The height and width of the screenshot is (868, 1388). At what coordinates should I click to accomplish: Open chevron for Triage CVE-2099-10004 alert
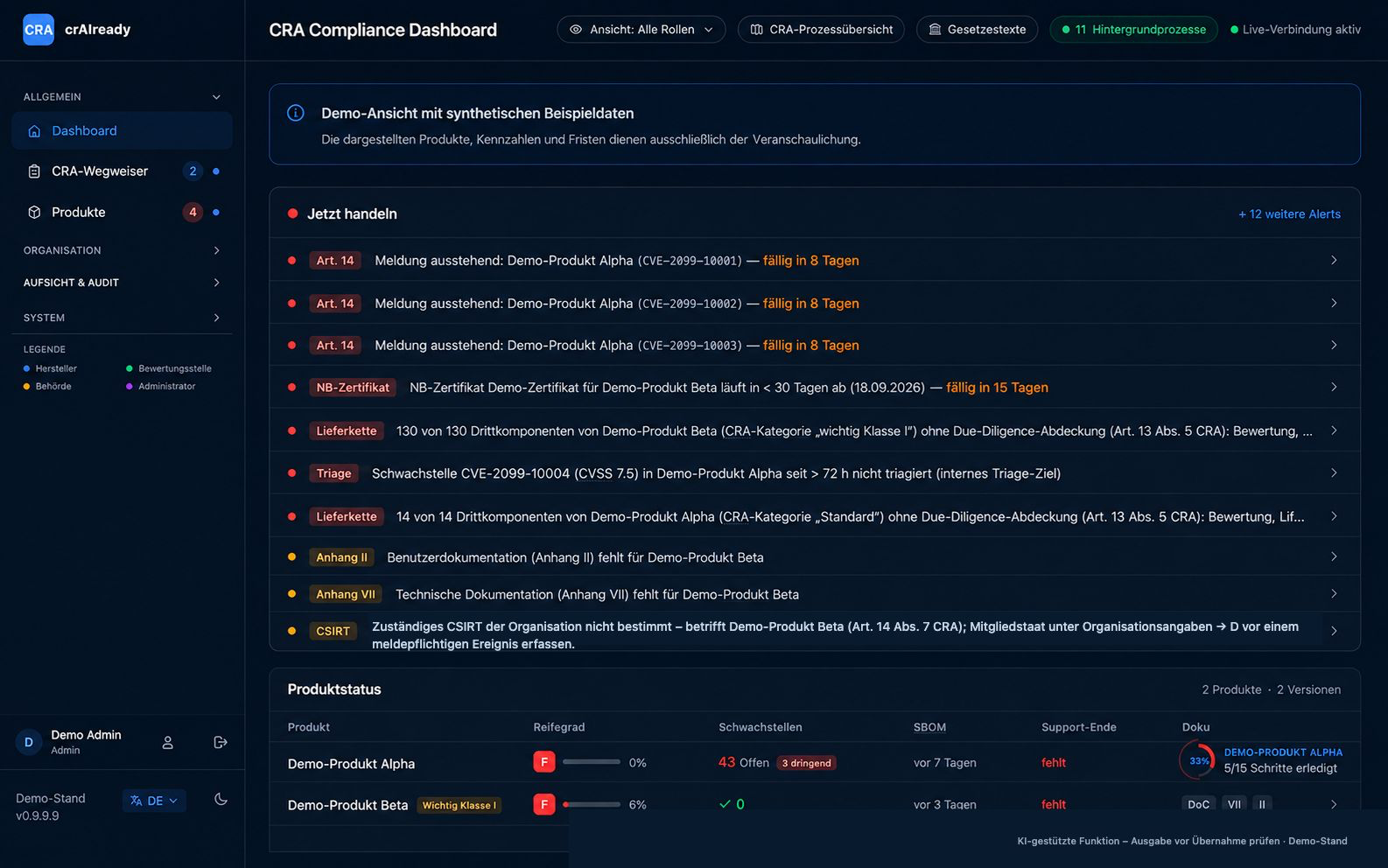point(1334,473)
